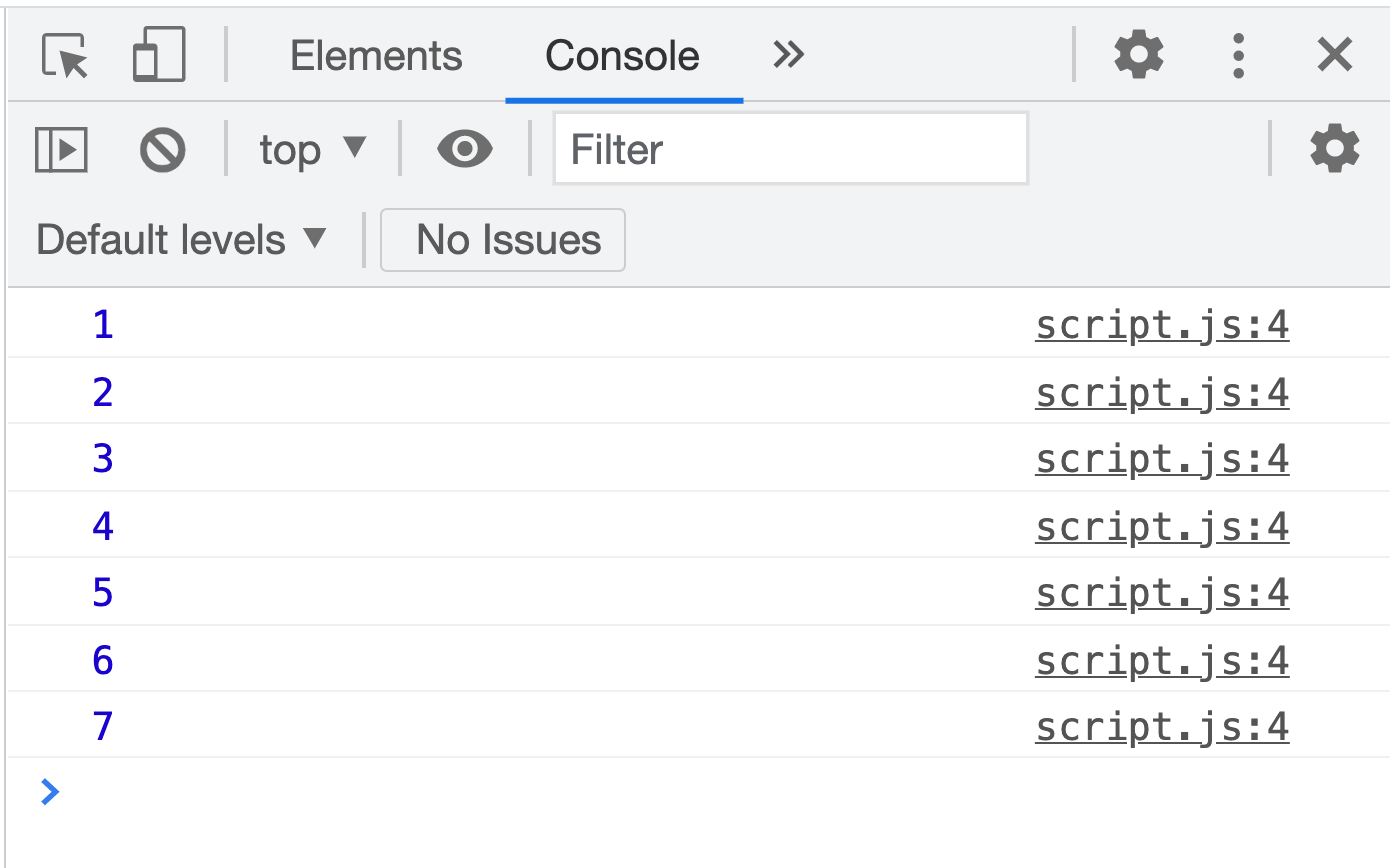Expand the more tabs chevron menu
Viewport: 1390px width, 868px height.
pyautogui.click(x=787, y=55)
